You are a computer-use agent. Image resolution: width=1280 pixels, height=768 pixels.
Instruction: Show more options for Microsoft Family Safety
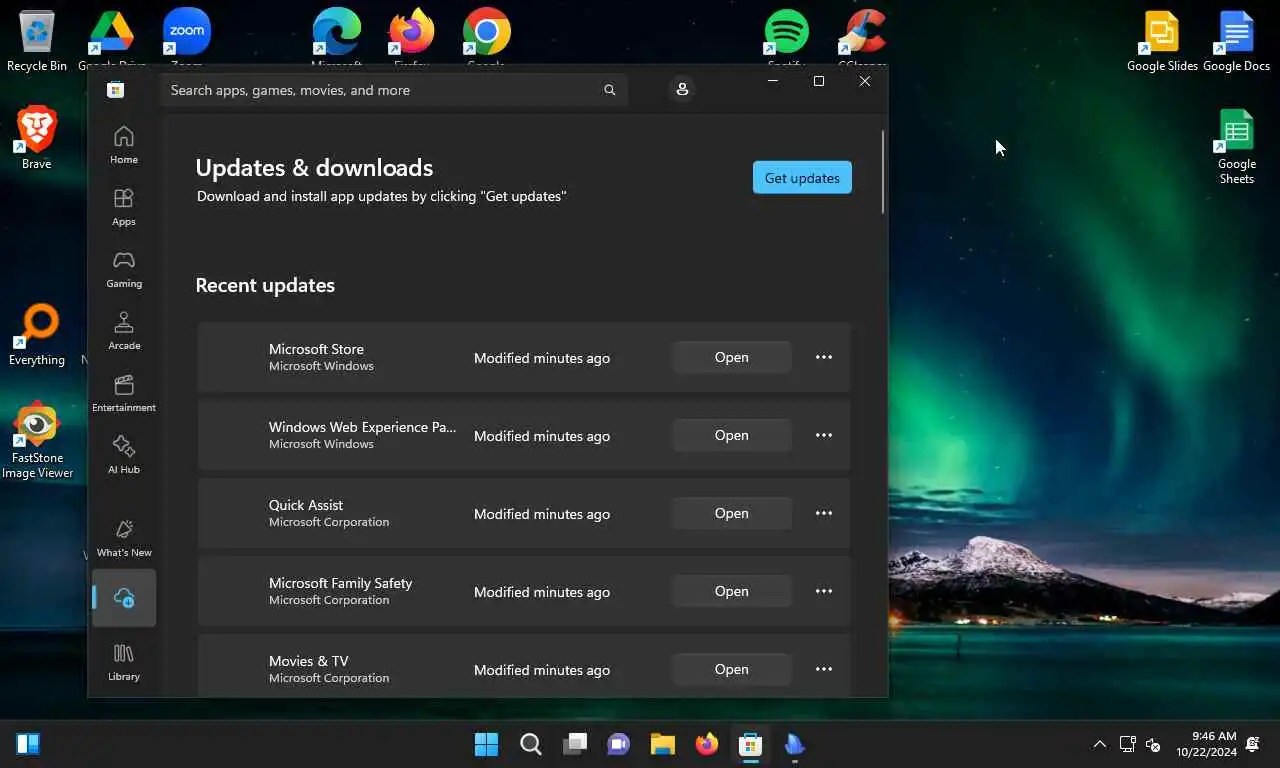824,591
